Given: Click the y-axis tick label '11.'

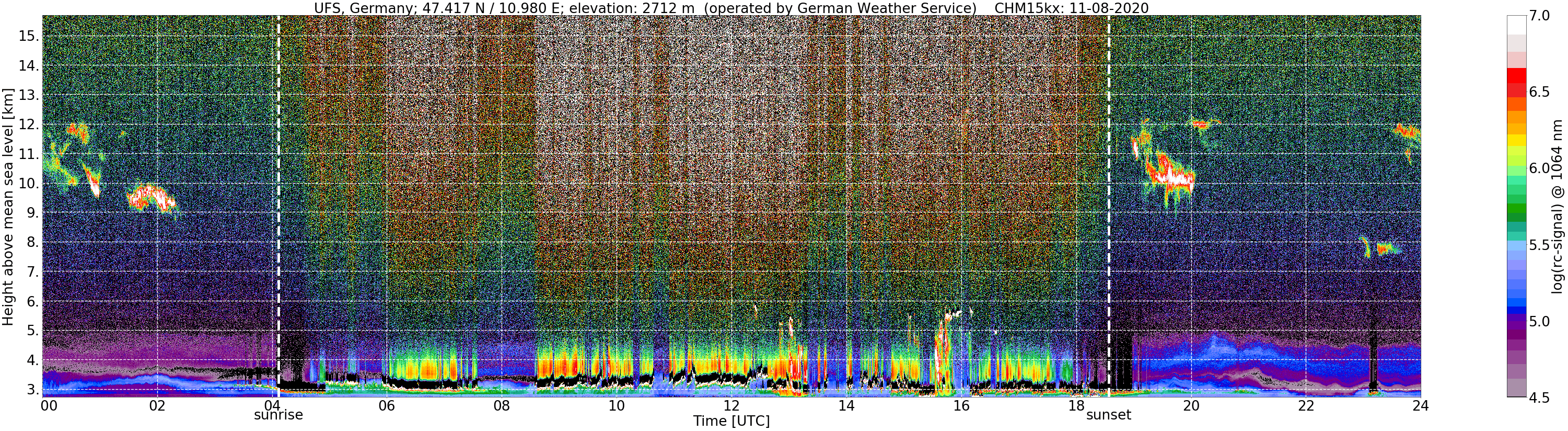Looking at the screenshot, I should click(x=29, y=154).
